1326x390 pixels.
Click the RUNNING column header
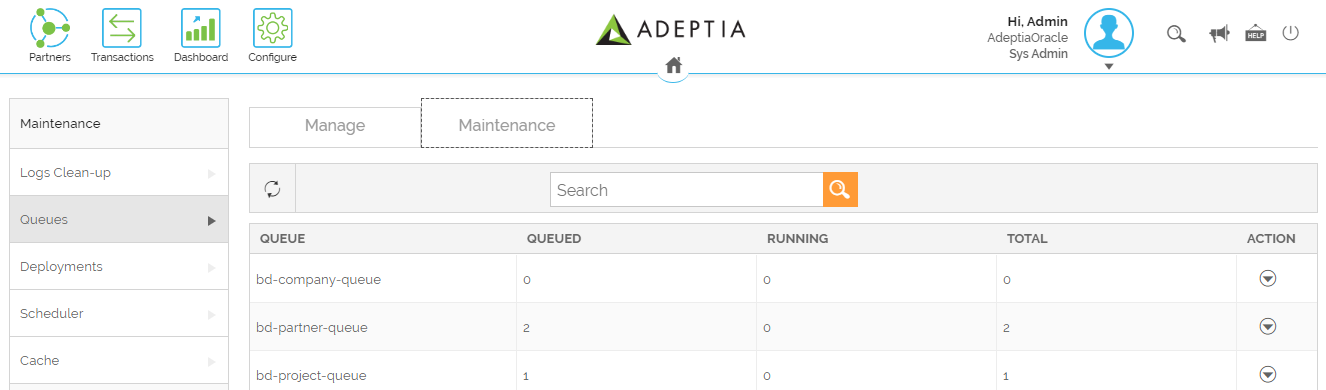[797, 239]
